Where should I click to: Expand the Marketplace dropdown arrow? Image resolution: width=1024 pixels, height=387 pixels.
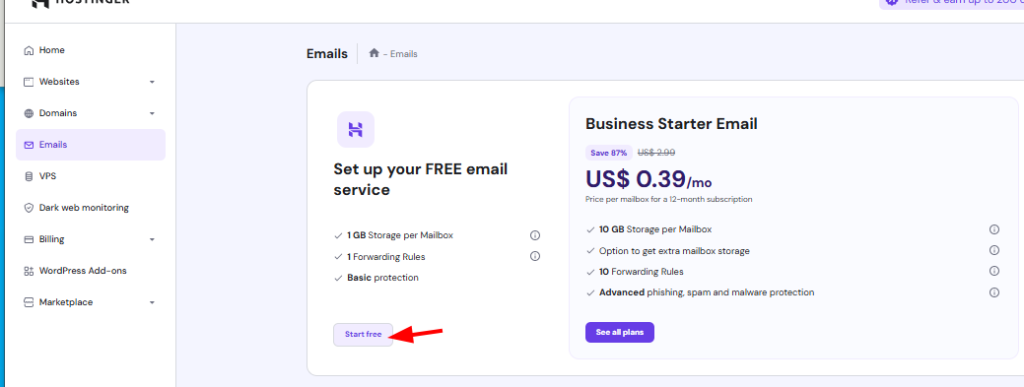coord(152,303)
